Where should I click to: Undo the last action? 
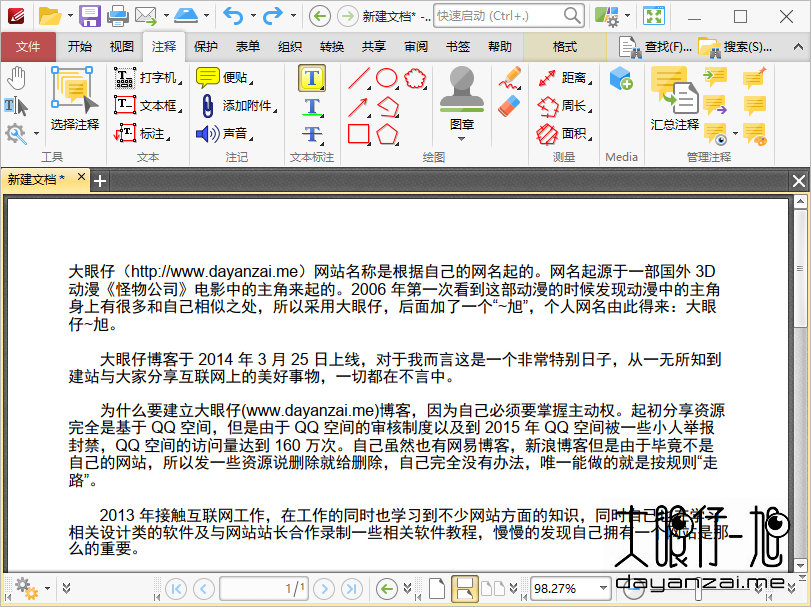pos(233,16)
